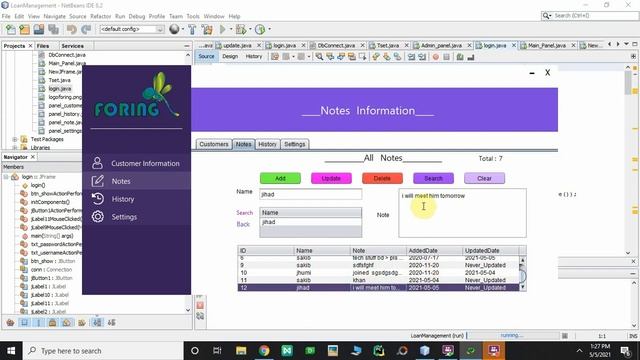Select Tset.java in the Projects tree
Screen dimensions: 640x360
point(59,80)
